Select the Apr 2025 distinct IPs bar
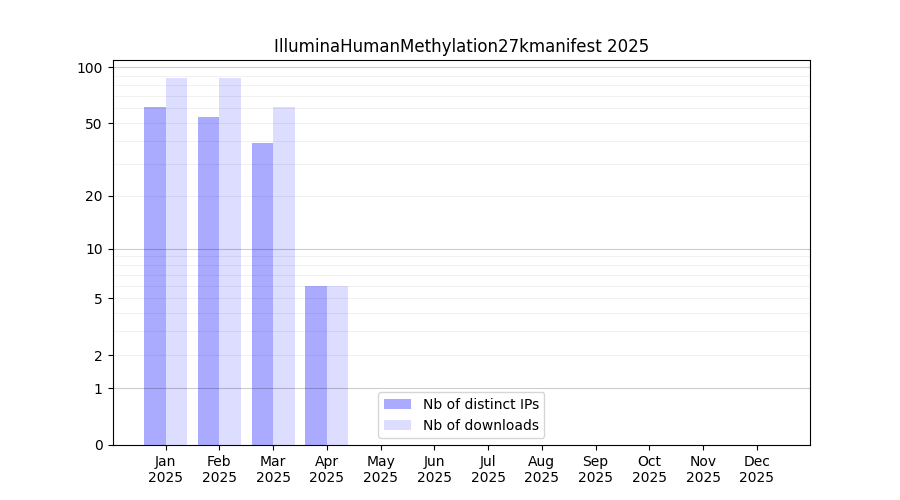Image resolution: width=900 pixels, height=500 pixels. point(316,365)
